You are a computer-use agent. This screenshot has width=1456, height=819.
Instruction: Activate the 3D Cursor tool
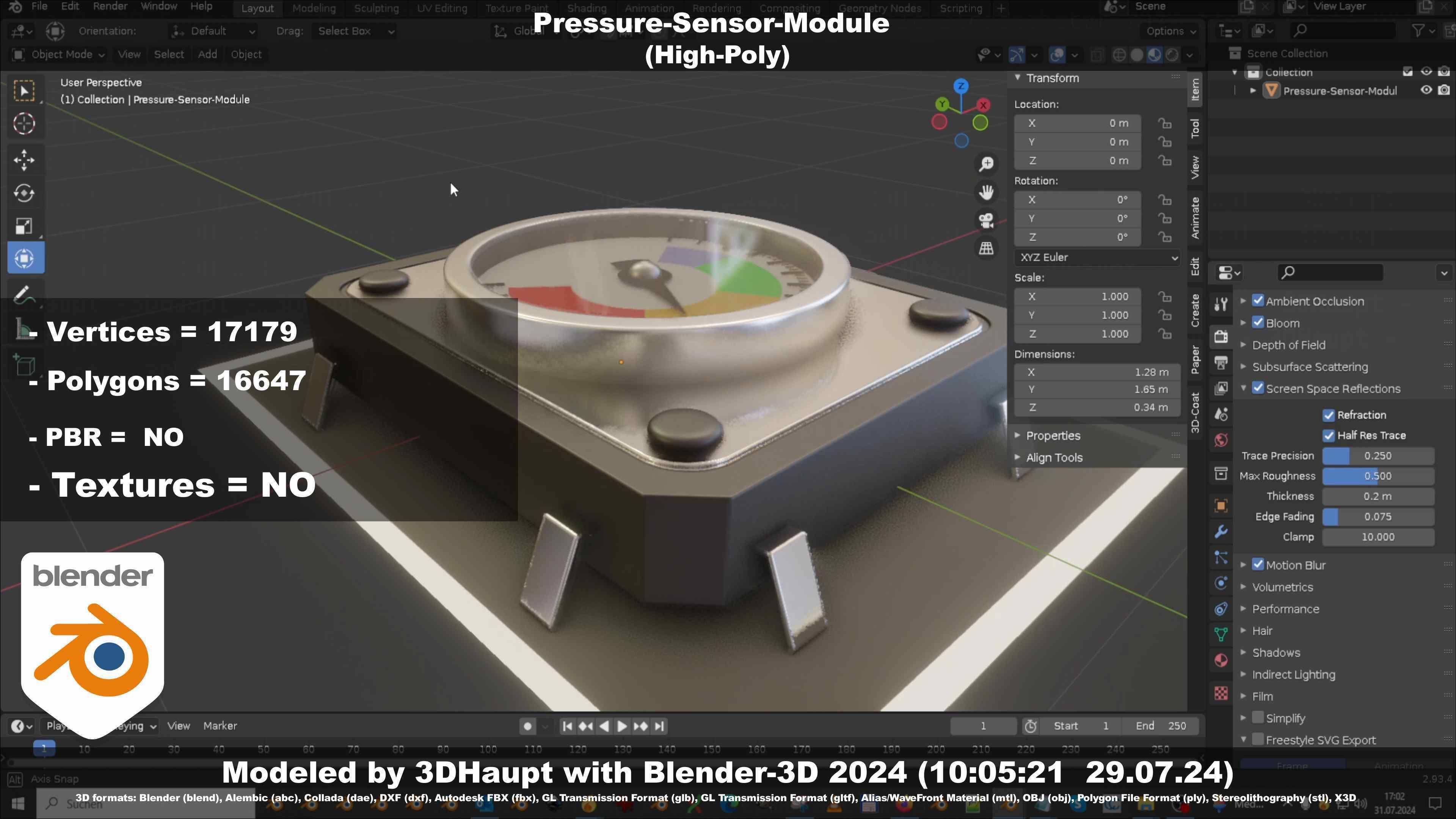24,124
